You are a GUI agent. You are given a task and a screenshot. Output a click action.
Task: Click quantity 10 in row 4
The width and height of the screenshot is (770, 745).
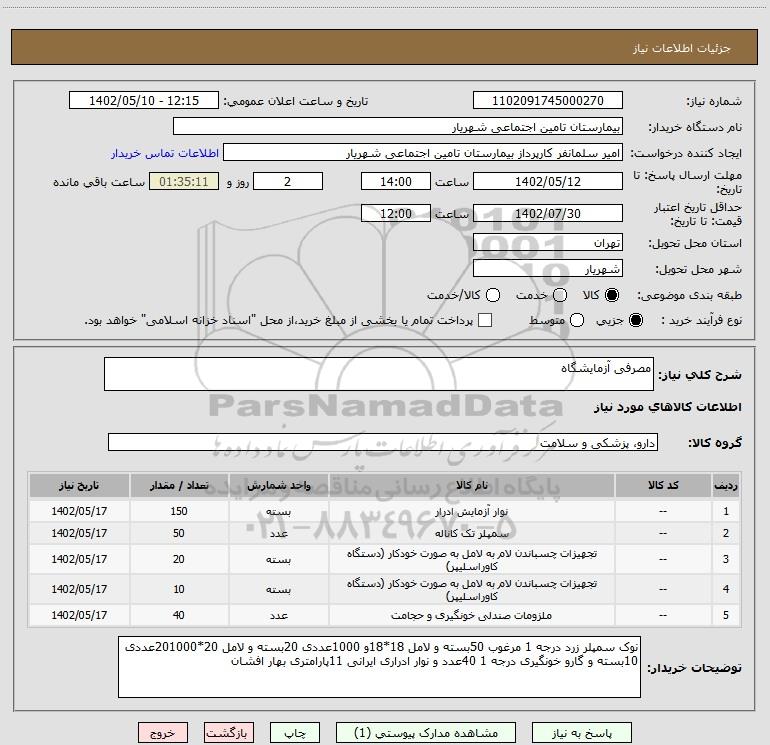179,589
